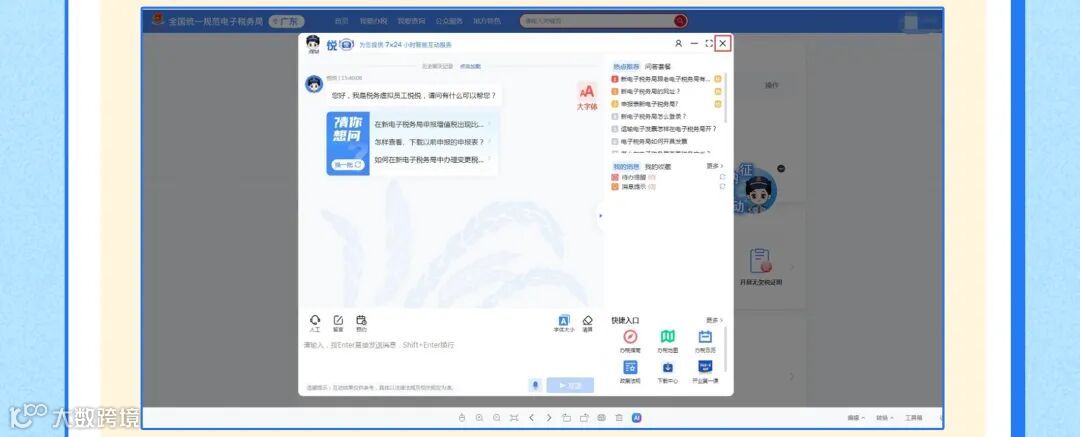Image resolution: width=1080 pixels, height=437 pixels.
Task: Select suggestion 如何在新电子税务局中办理变更税…
Action: (430, 159)
